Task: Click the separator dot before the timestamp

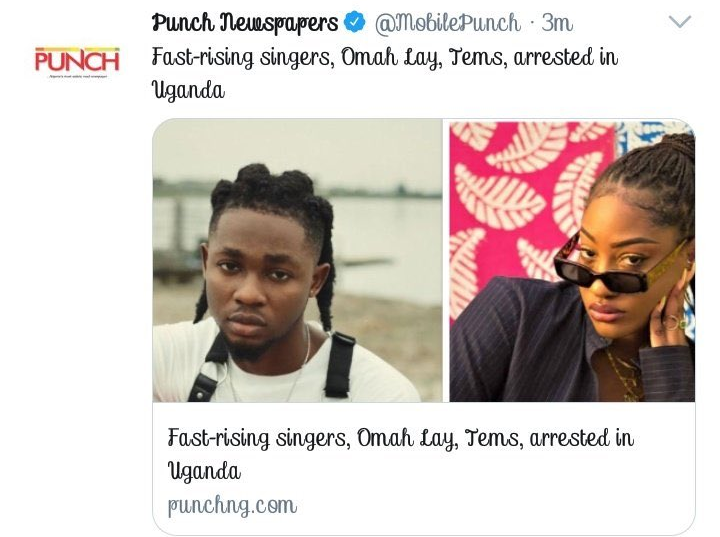Action: tap(531, 23)
